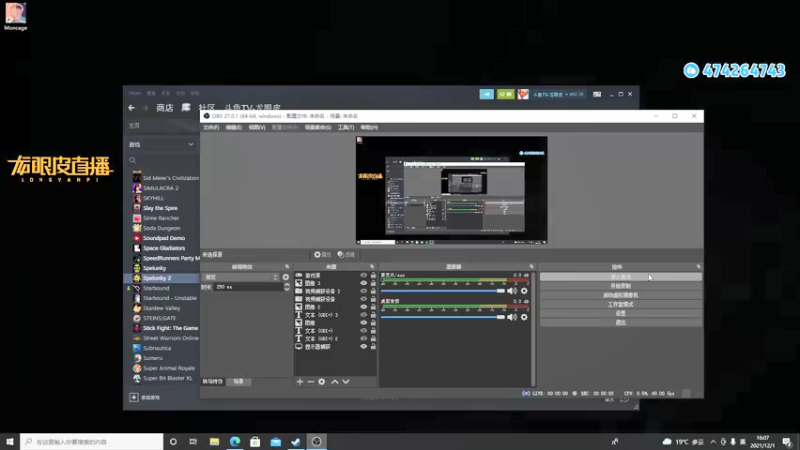Open Steam announcements blue button
Image resolution: width=800 pixels, height=450 pixels.
pos(487,94)
